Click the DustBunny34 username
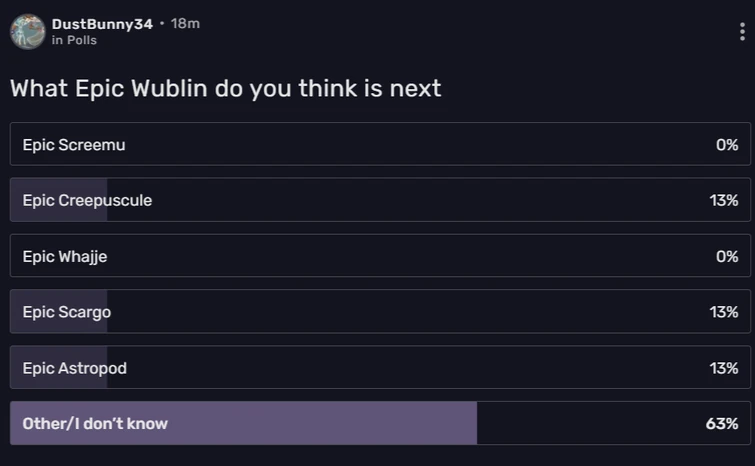This screenshot has width=755, height=466. [102, 23]
